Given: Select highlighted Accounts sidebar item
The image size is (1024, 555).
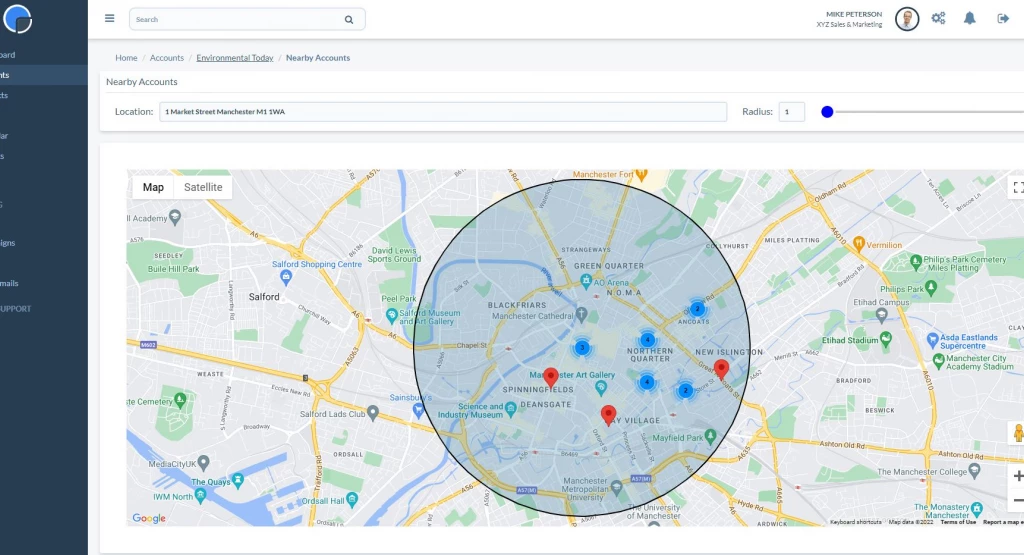Looking at the screenshot, I should [x=44, y=75].
